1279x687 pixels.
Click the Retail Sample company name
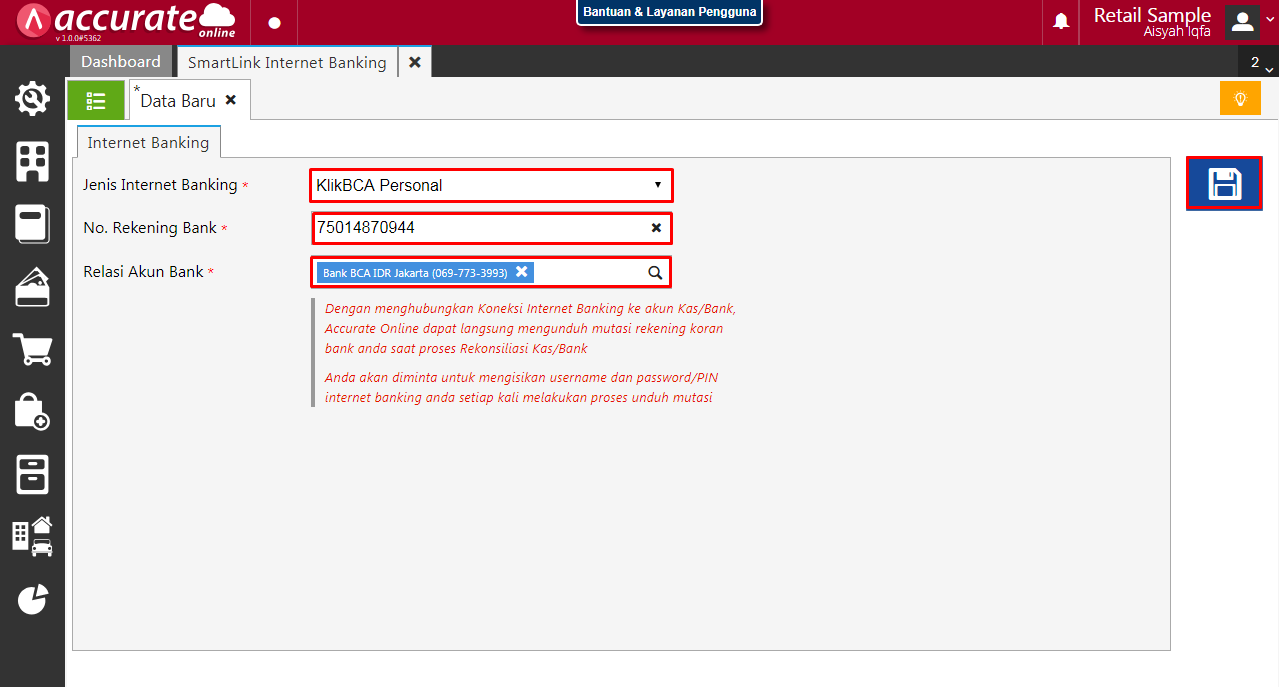click(x=1152, y=15)
